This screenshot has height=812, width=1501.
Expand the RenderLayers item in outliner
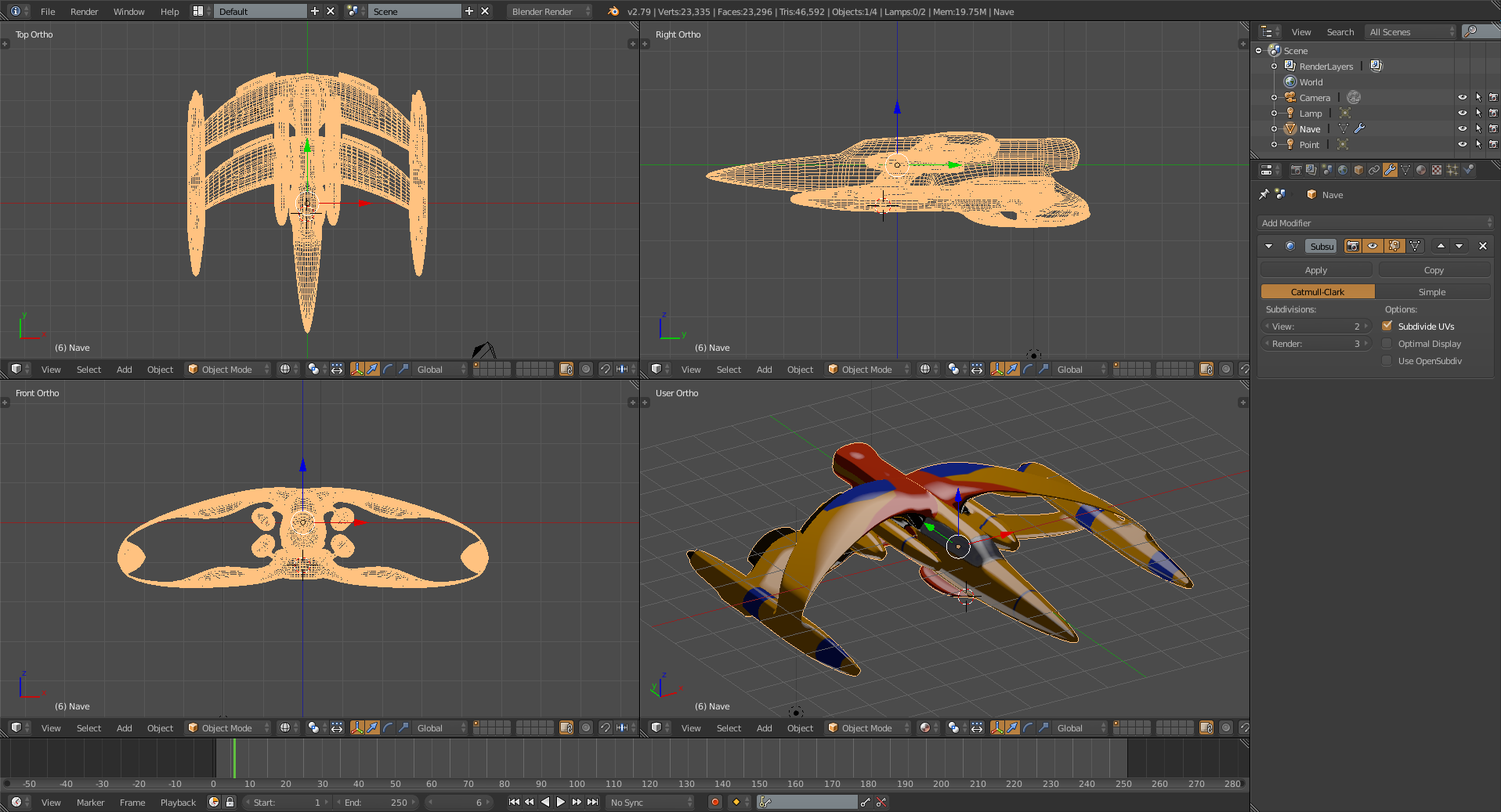tap(1274, 67)
